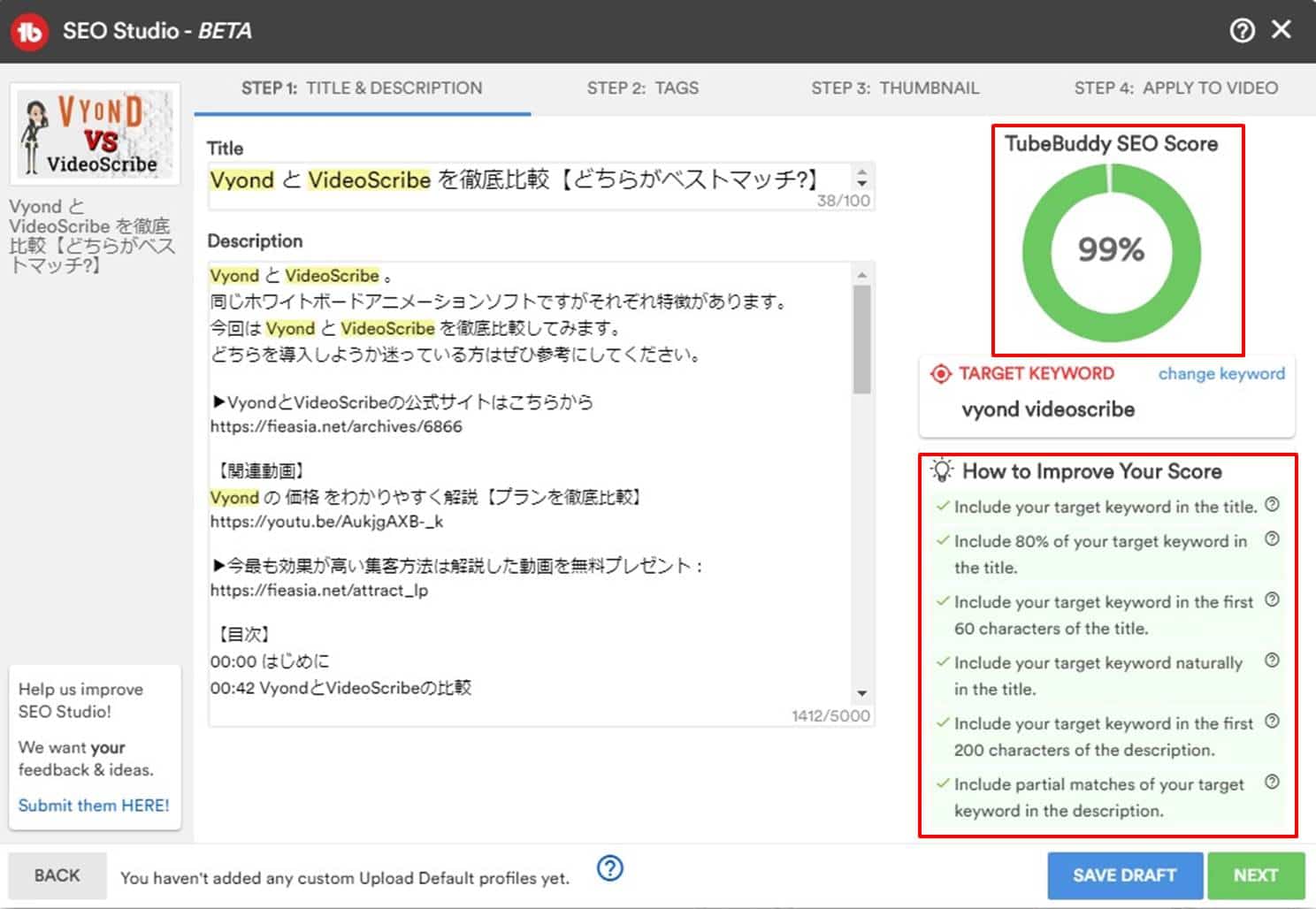Open Step 3: Thumbnail tab

pos(895,88)
